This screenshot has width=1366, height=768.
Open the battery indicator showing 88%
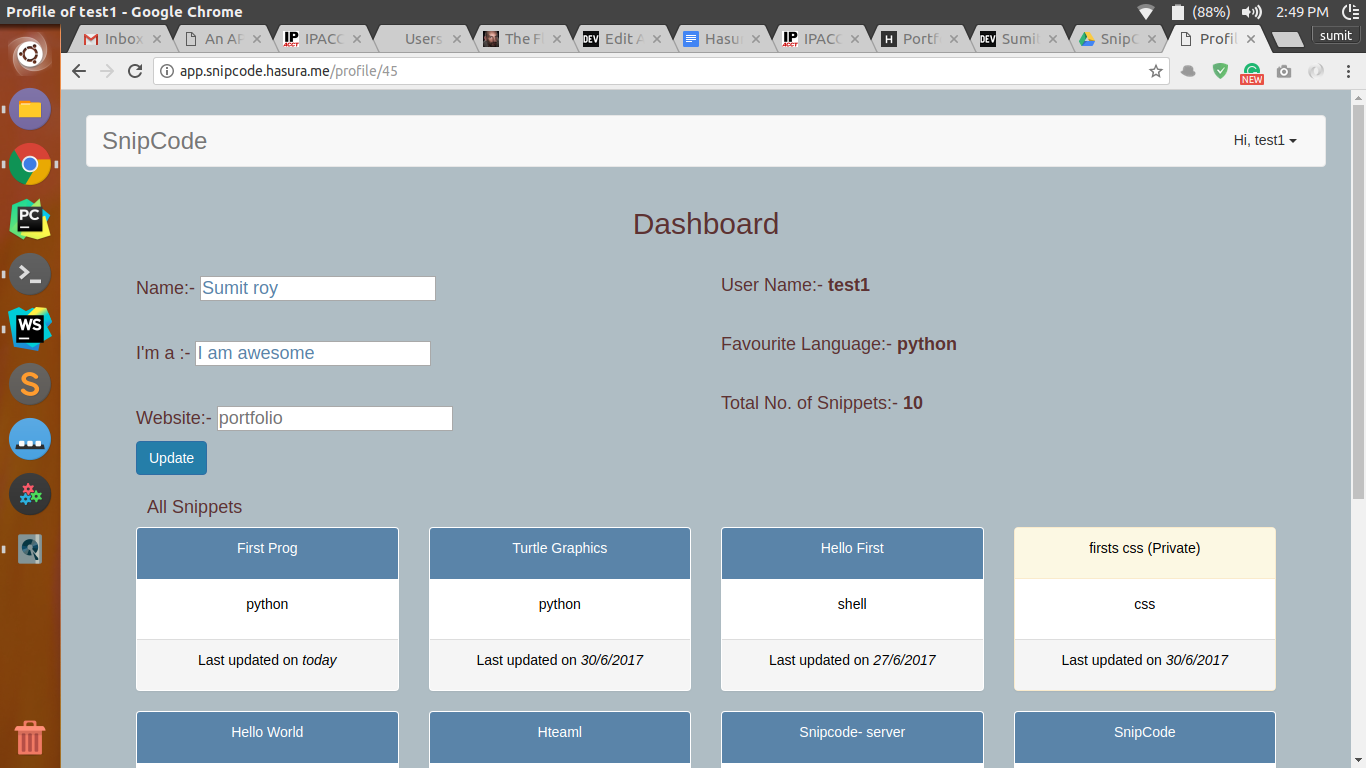(1200, 12)
